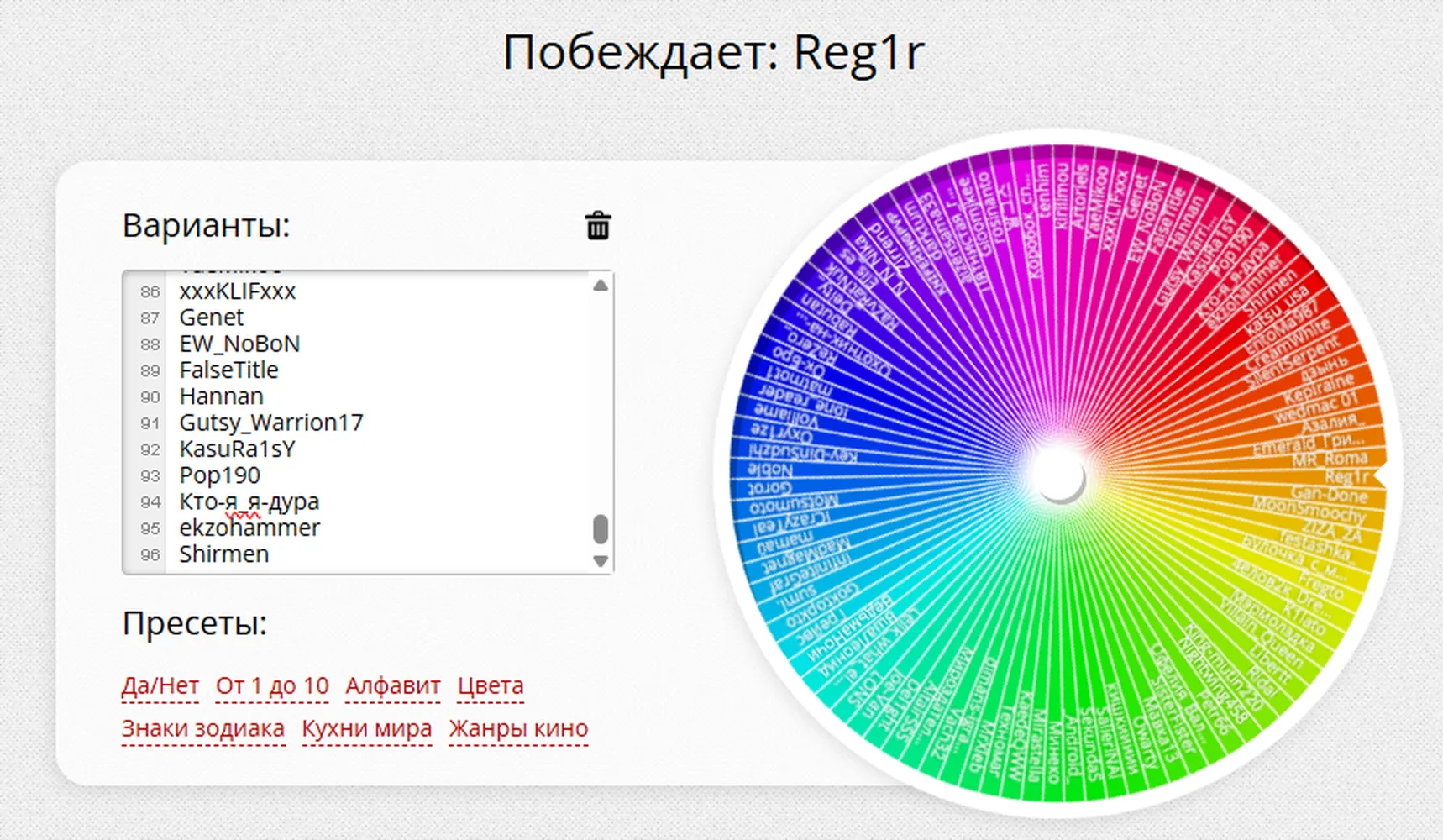Viewport: 1443px width, 840px height.
Task: Click the trash icon to clear variants
Action: coord(598,226)
